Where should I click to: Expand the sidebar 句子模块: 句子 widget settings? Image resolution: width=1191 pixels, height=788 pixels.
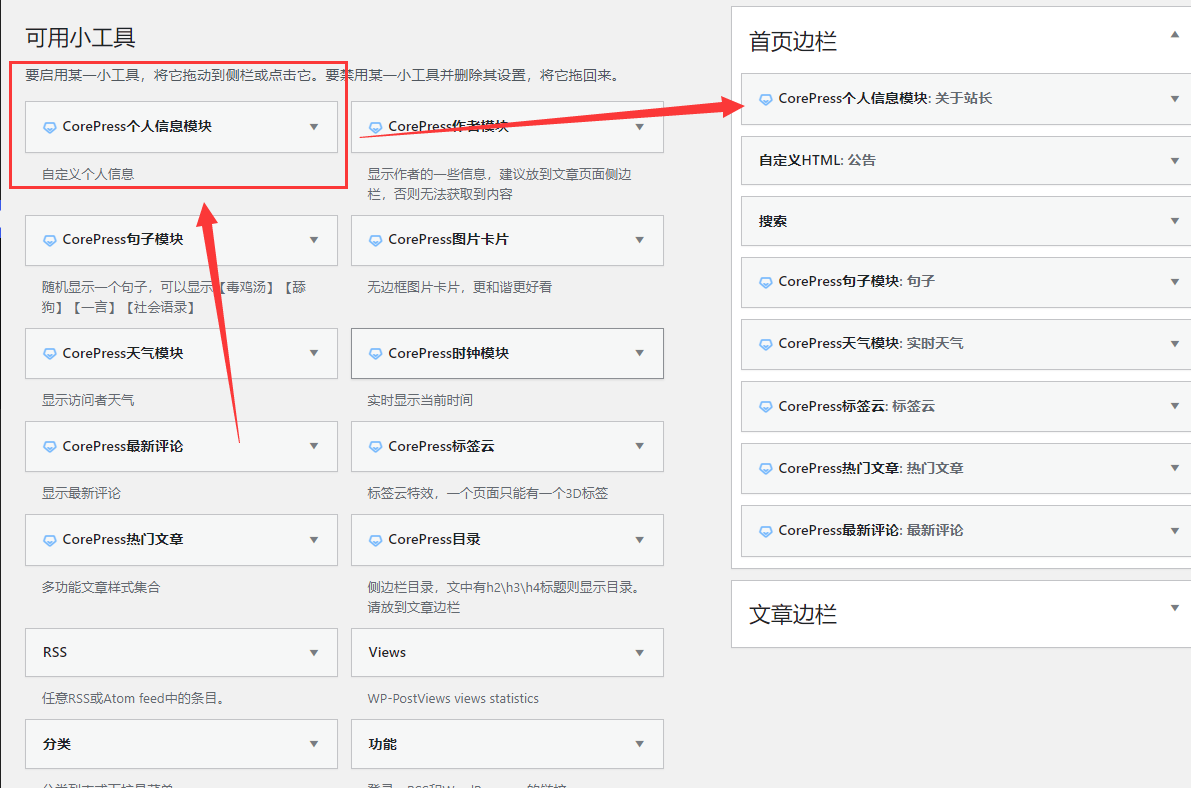click(1174, 282)
